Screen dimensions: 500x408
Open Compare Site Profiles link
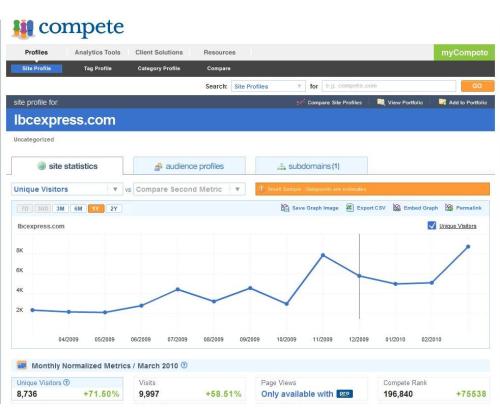[334, 102]
